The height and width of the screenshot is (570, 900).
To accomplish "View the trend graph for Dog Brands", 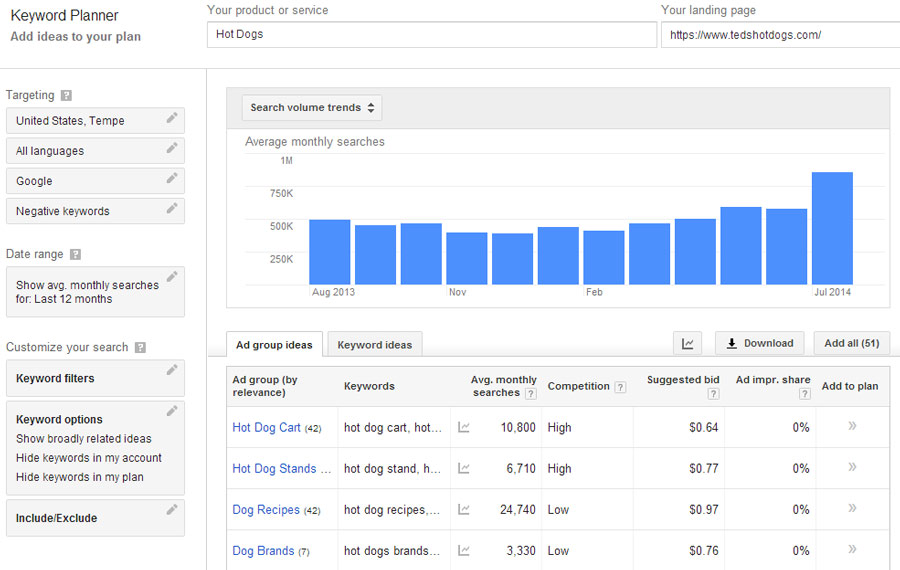I will point(464,550).
